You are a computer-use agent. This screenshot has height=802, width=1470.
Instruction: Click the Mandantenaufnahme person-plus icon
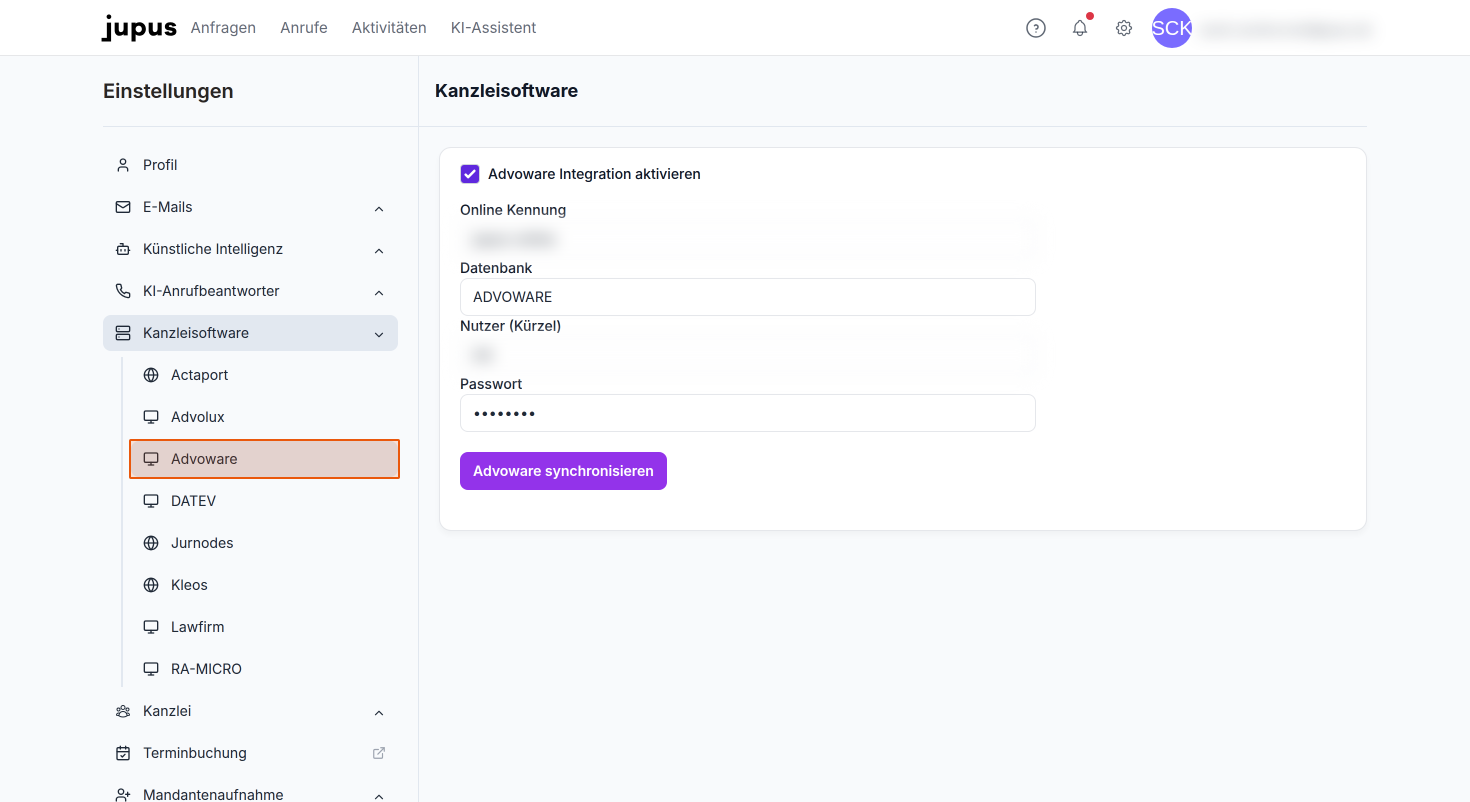(123, 795)
